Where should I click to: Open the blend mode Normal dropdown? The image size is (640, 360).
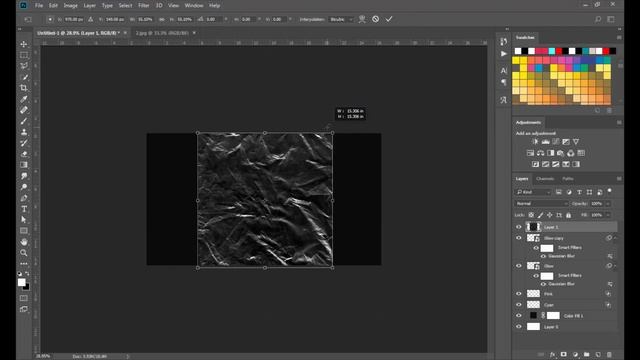[x=541, y=203]
